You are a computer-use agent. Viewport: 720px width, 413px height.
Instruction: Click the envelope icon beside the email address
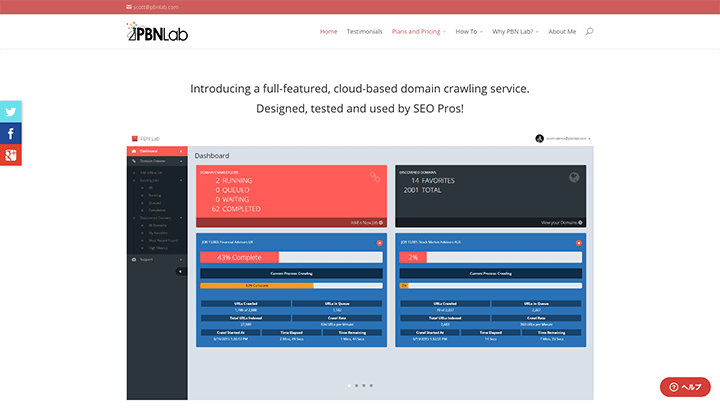click(x=129, y=7)
